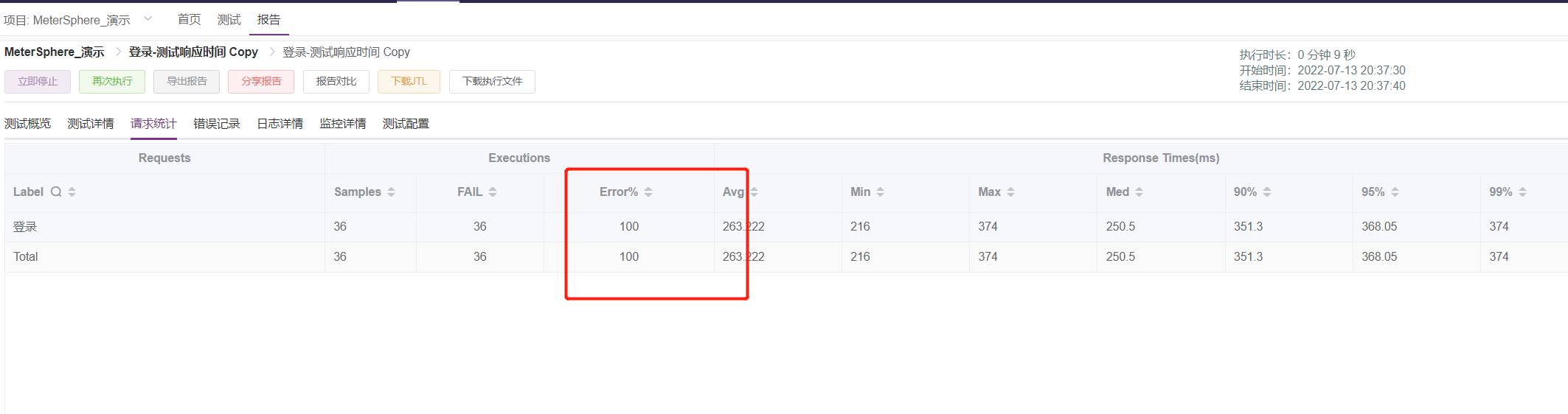The image size is (1568, 414).
Task: Click the 250.5 Med value in Total row
Action: click(1120, 256)
